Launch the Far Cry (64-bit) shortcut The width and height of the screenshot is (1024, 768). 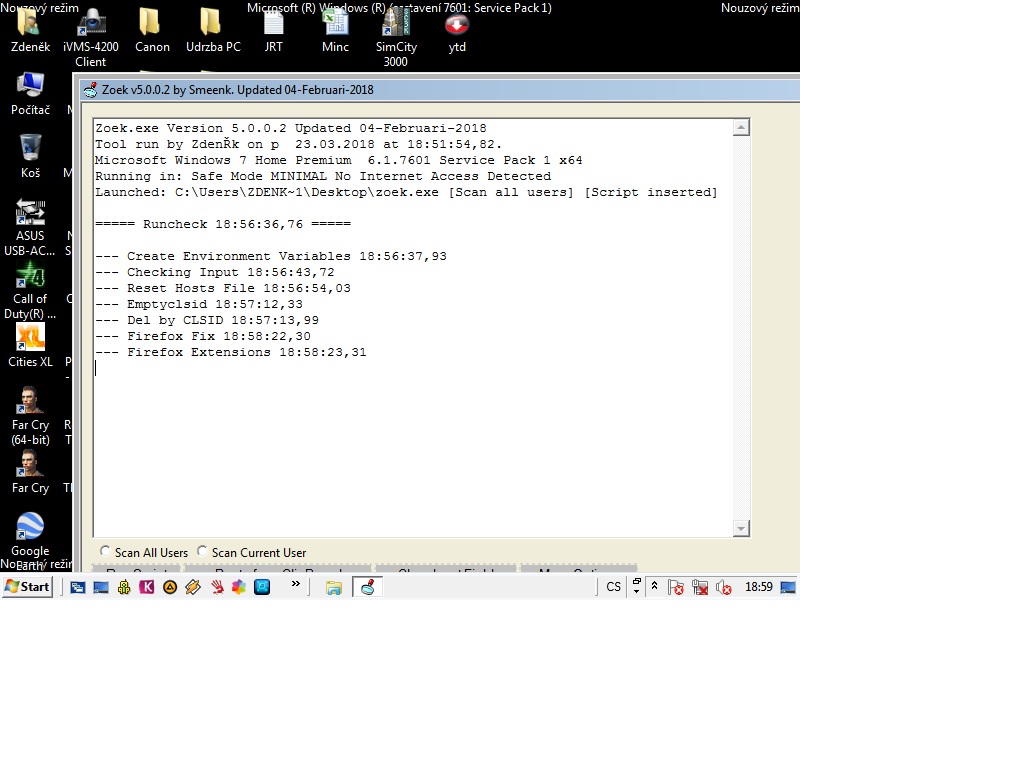30,416
